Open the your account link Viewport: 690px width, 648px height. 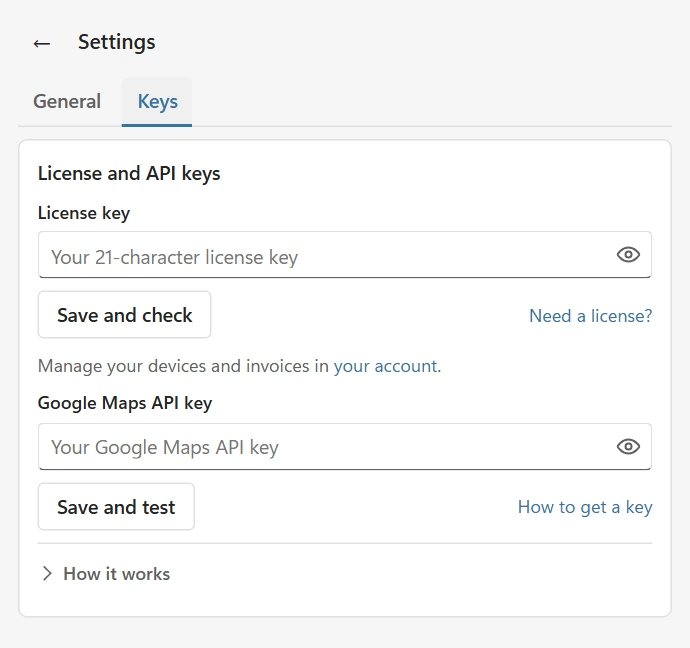[385, 366]
